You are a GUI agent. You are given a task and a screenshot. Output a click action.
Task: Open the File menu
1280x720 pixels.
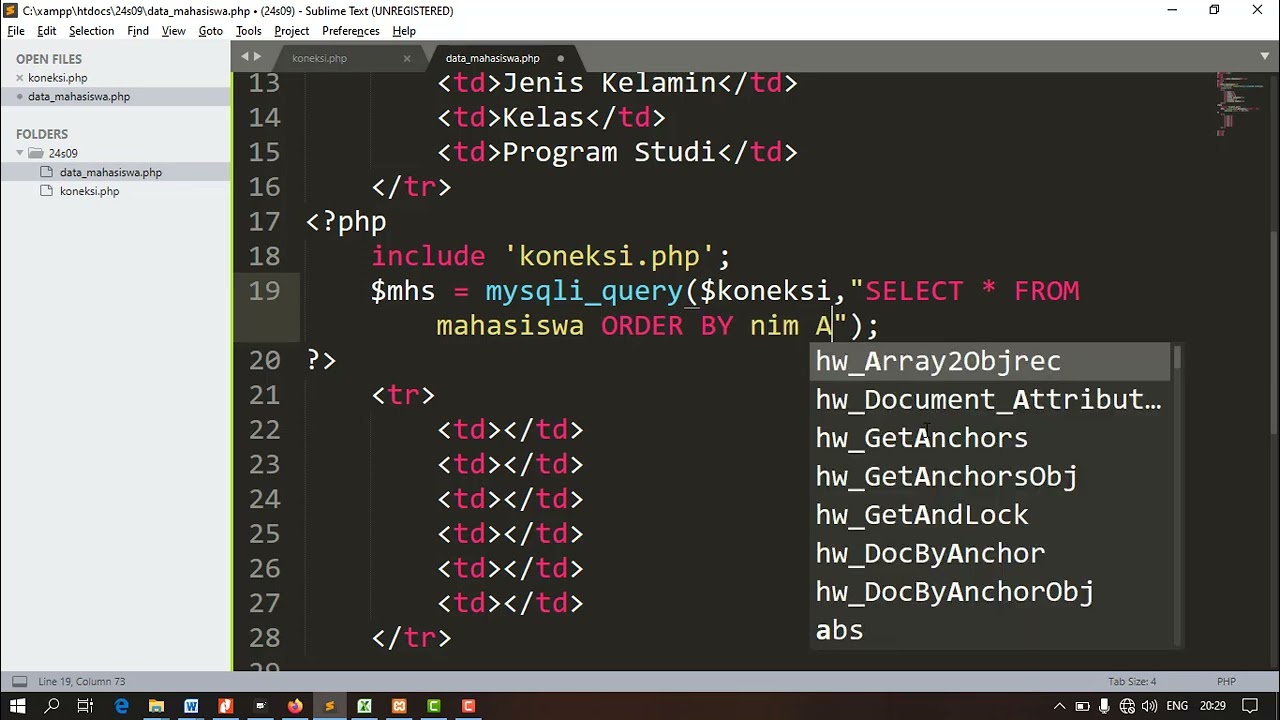pos(16,31)
